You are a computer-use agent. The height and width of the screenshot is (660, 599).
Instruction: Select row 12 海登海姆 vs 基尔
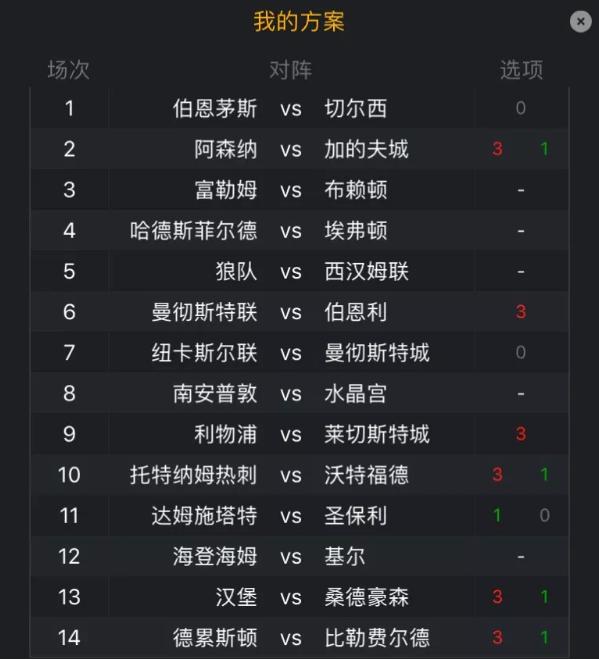300,556
